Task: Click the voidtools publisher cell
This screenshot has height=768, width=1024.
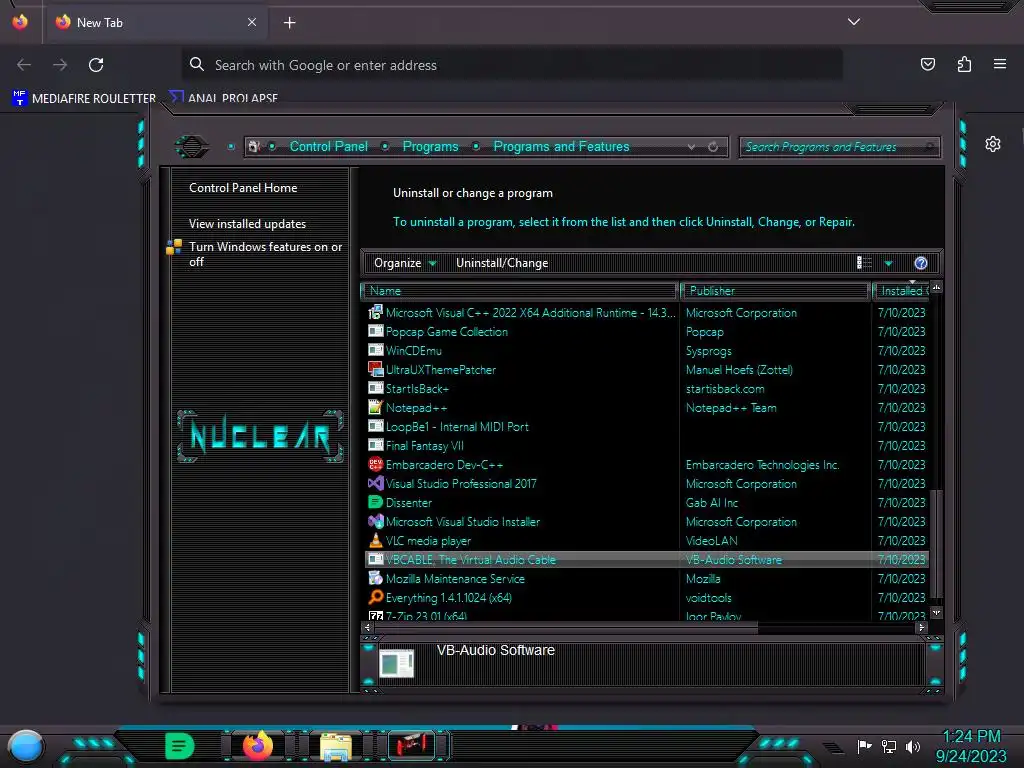Action: [x=709, y=598]
